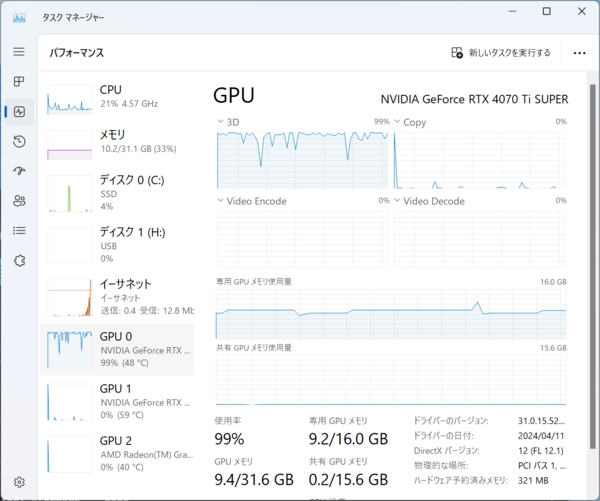Expand the 3D graph type dropdown
This screenshot has width=600, height=501.
tap(221, 122)
